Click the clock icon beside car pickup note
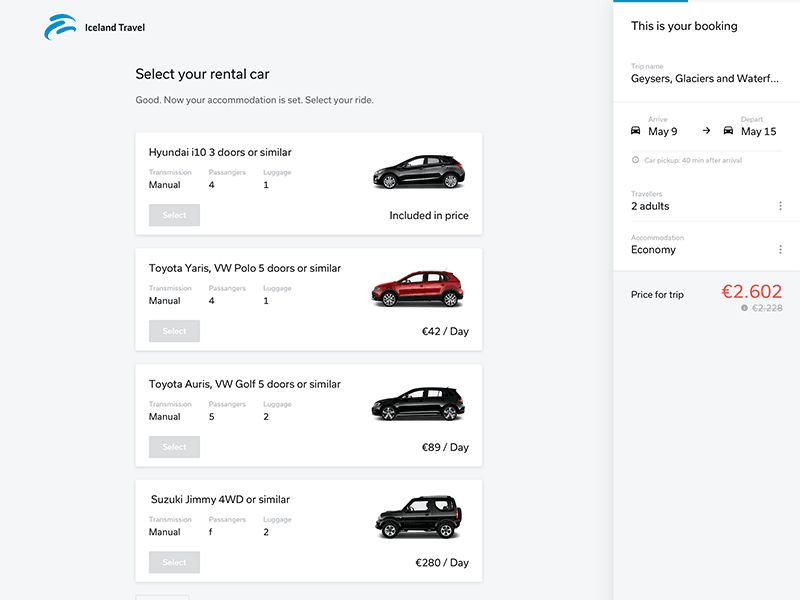800x600 pixels. click(636, 160)
